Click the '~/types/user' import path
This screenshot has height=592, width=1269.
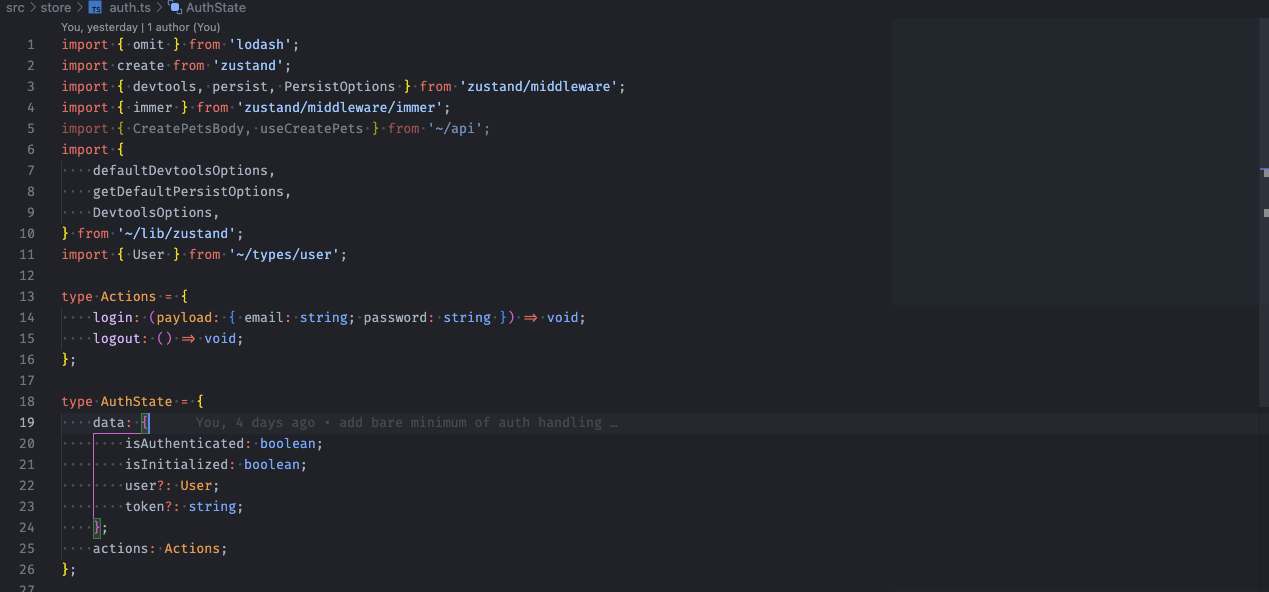[x=284, y=254]
